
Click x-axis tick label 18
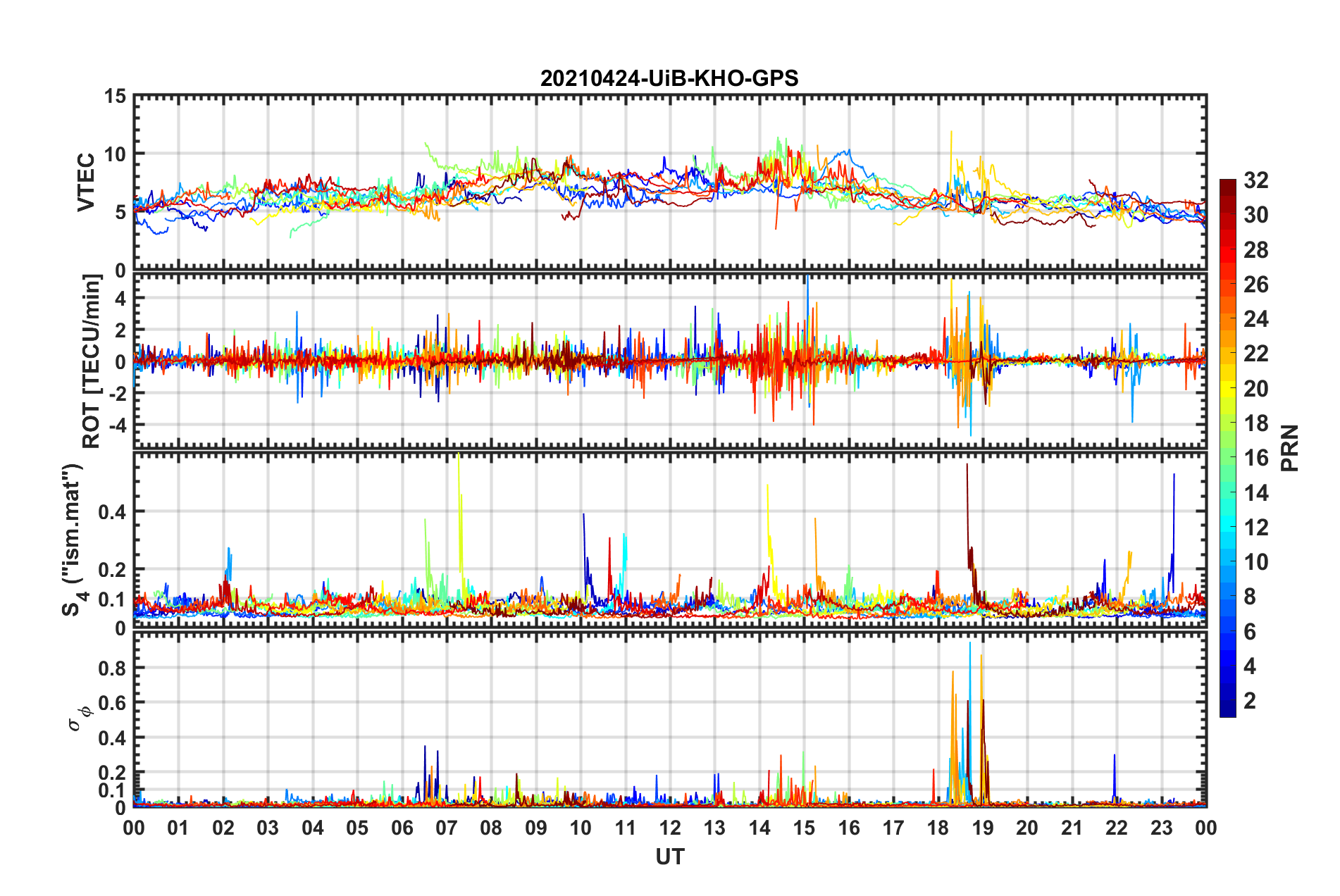point(938,828)
